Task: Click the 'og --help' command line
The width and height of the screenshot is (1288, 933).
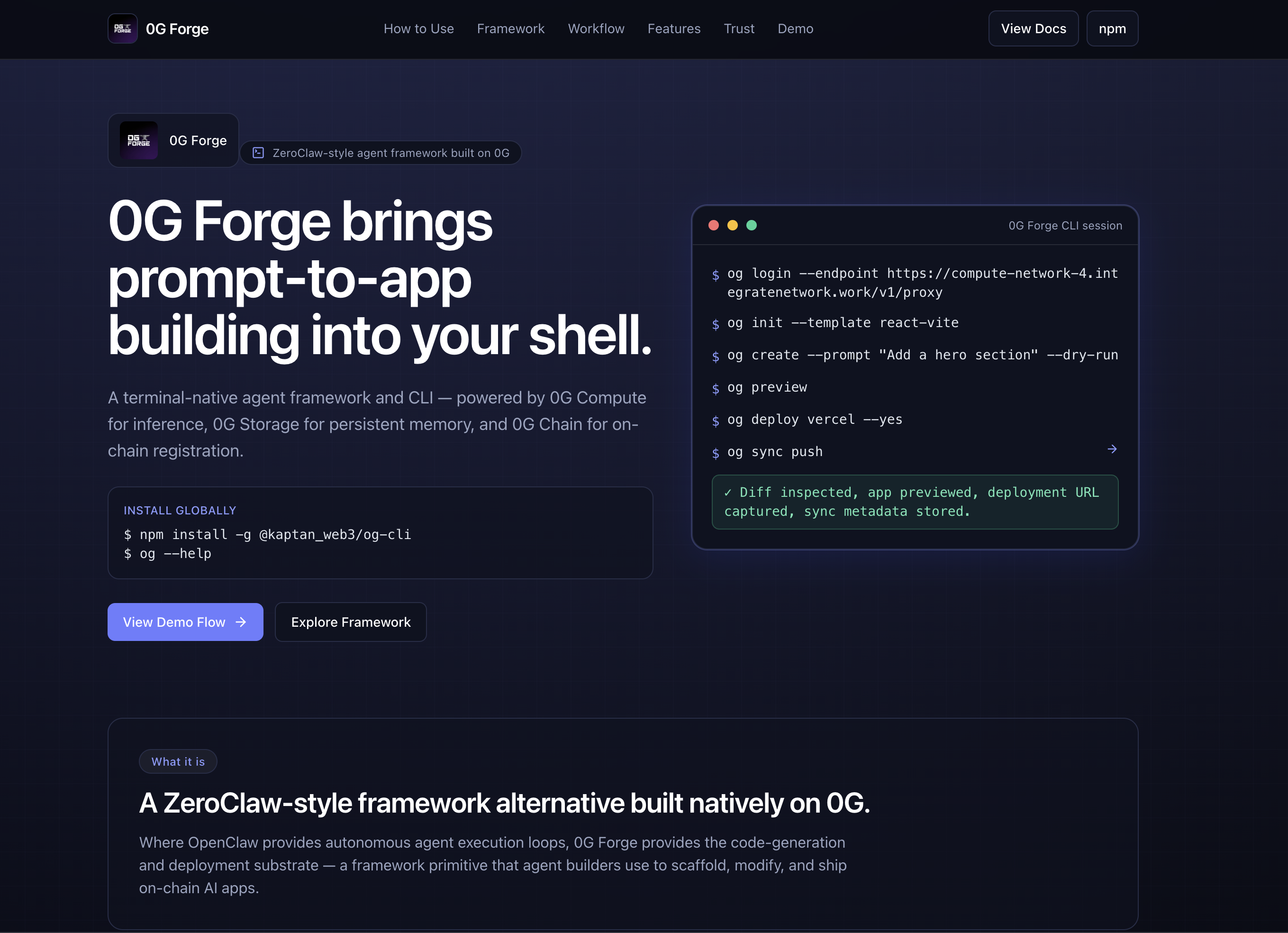Action: coord(168,553)
